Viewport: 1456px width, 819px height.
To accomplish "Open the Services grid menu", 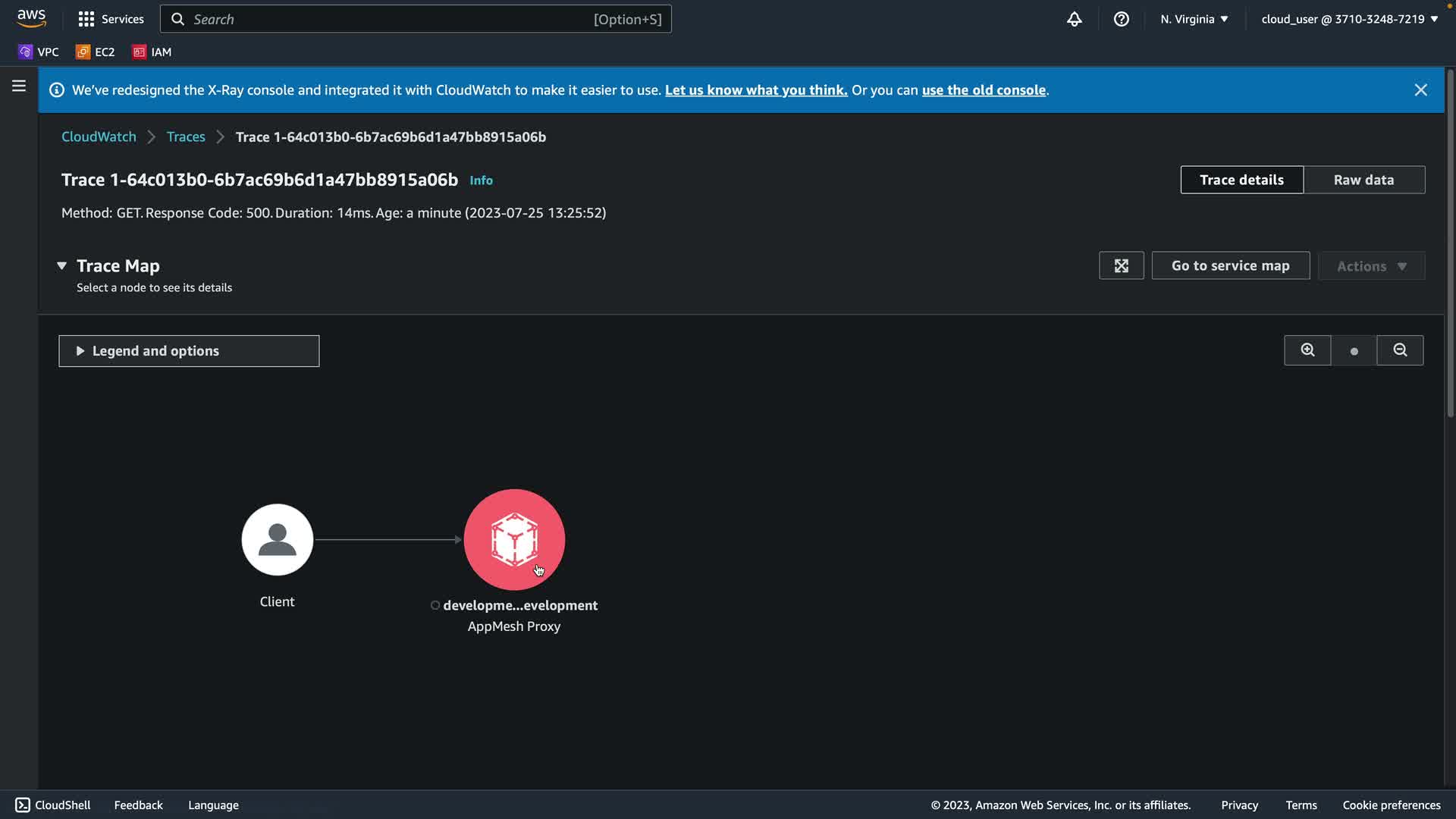I will click(111, 19).
